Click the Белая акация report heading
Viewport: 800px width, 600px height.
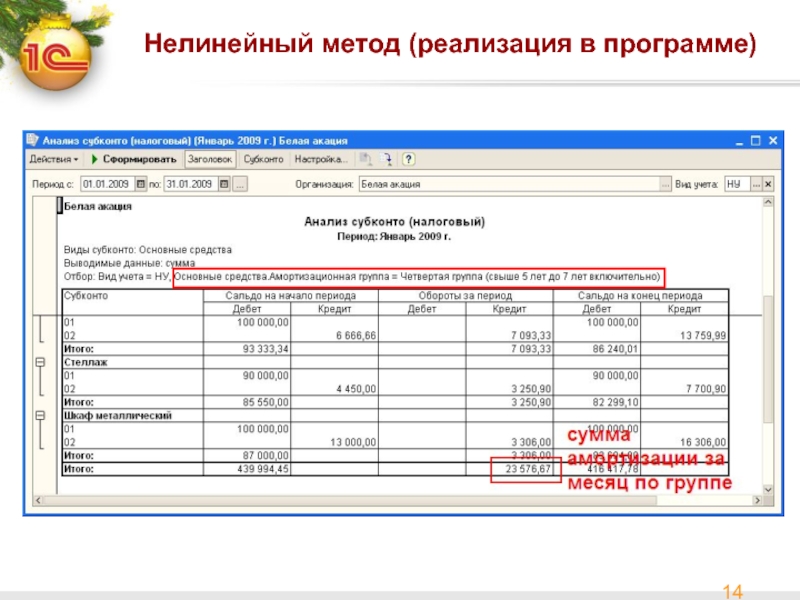[x=98, y=206]
